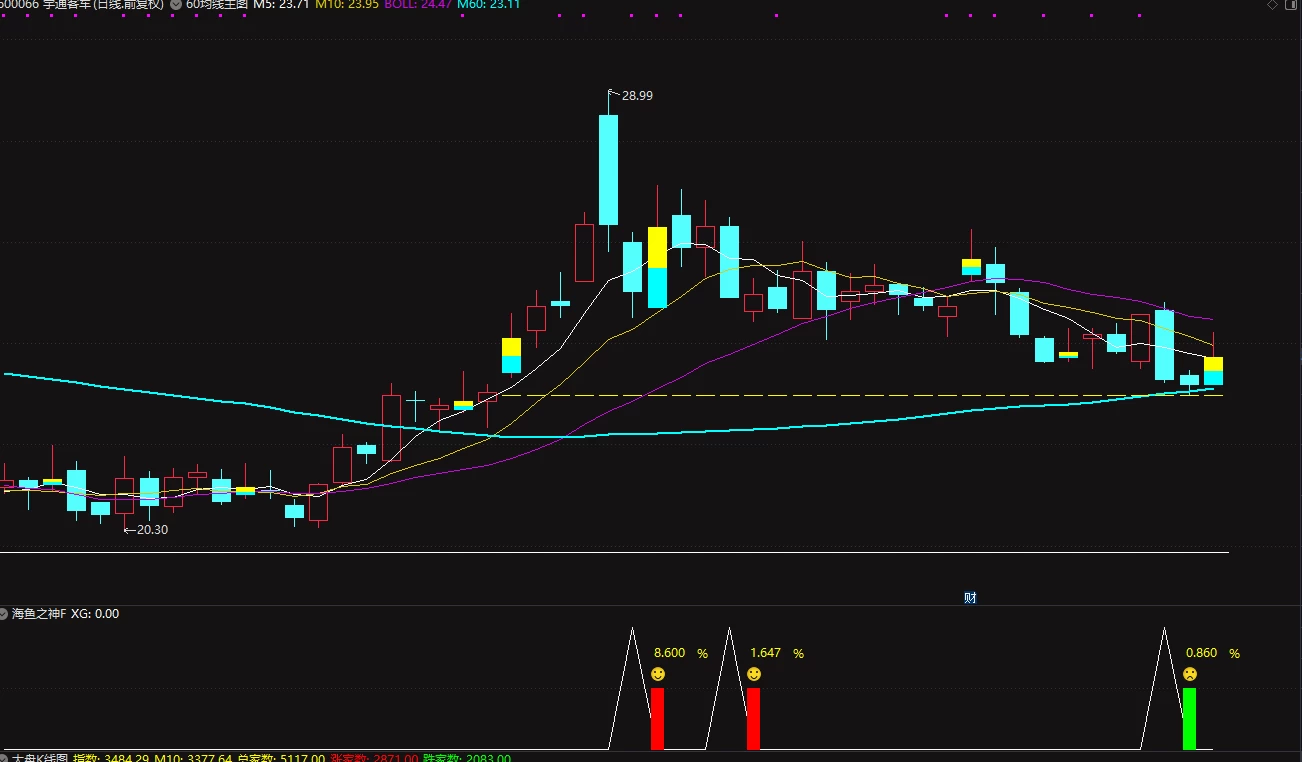Click the 财 financial marker on chart
1302x762 pixels.
pos(970,598)
